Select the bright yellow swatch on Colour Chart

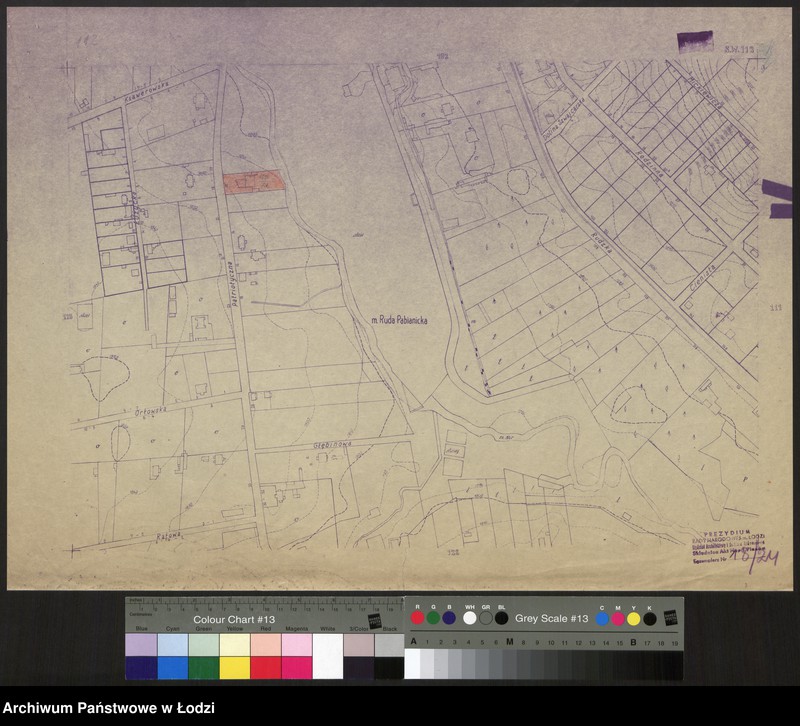pyautogui.click(x=234, y=667)
